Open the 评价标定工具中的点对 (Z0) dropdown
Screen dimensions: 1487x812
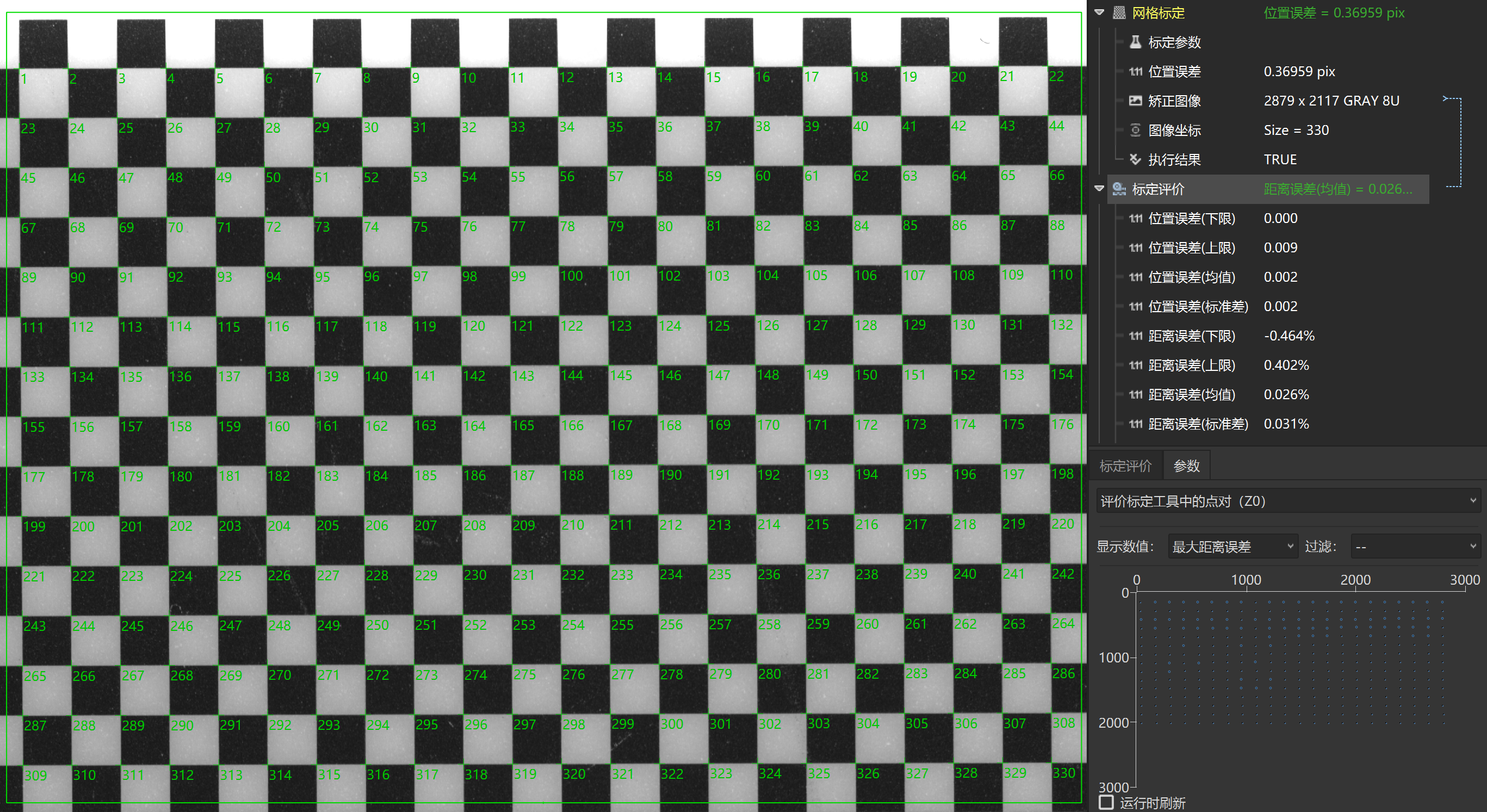pos(1287,501)
